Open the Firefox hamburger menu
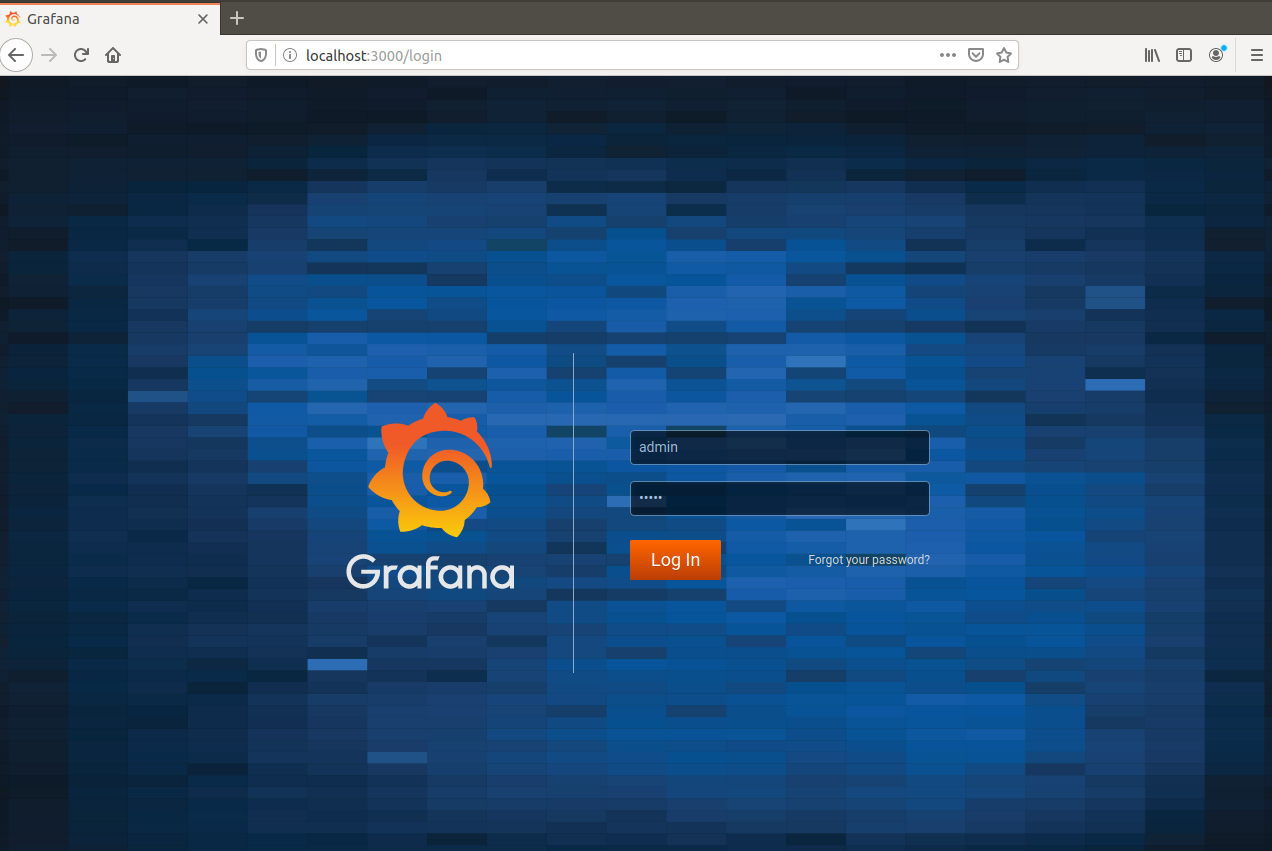 tap(1257, 55)
